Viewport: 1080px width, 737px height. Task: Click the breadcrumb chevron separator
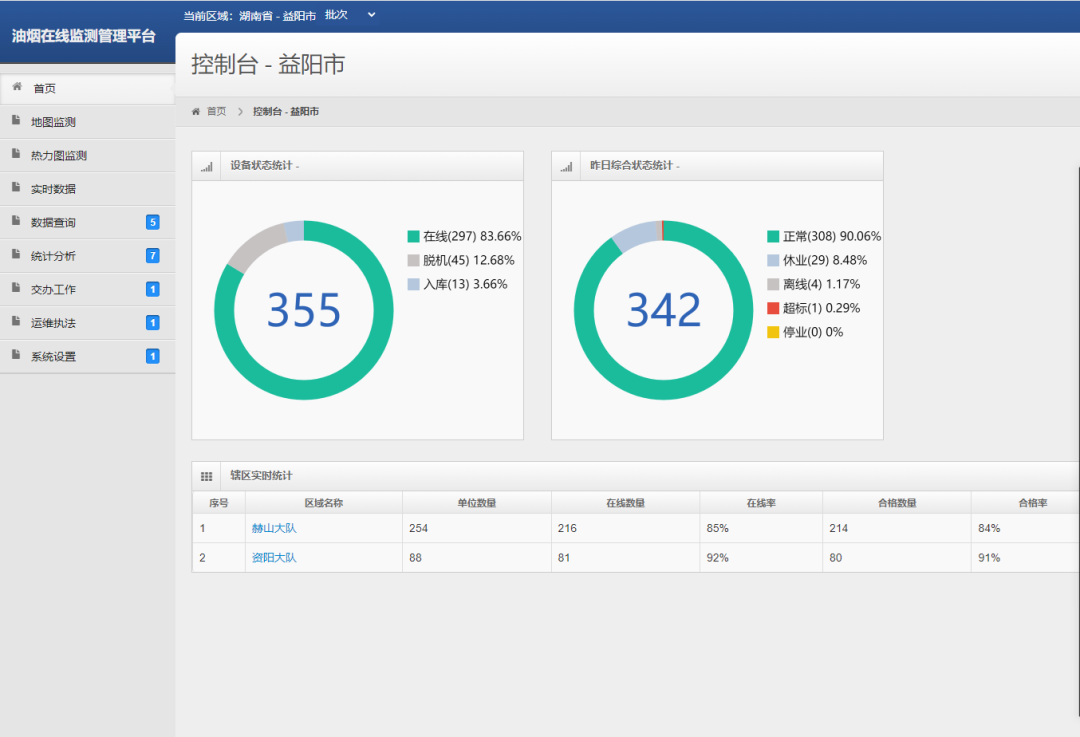[240, 112]
